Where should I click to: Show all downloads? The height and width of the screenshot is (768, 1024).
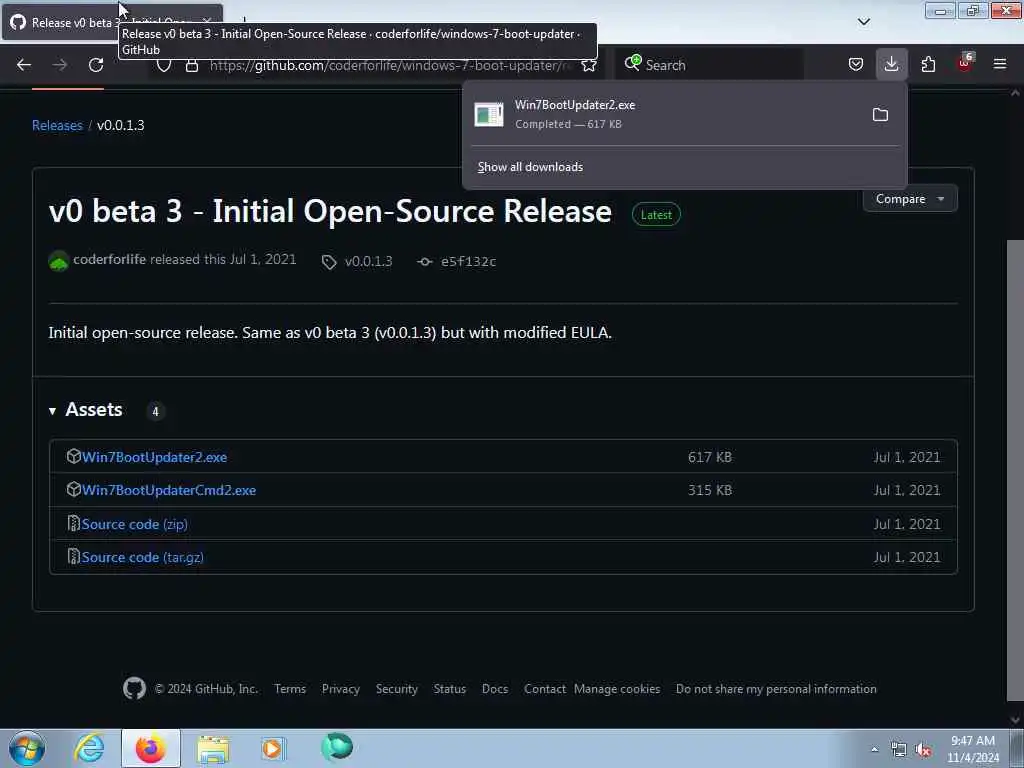(530, 167)
